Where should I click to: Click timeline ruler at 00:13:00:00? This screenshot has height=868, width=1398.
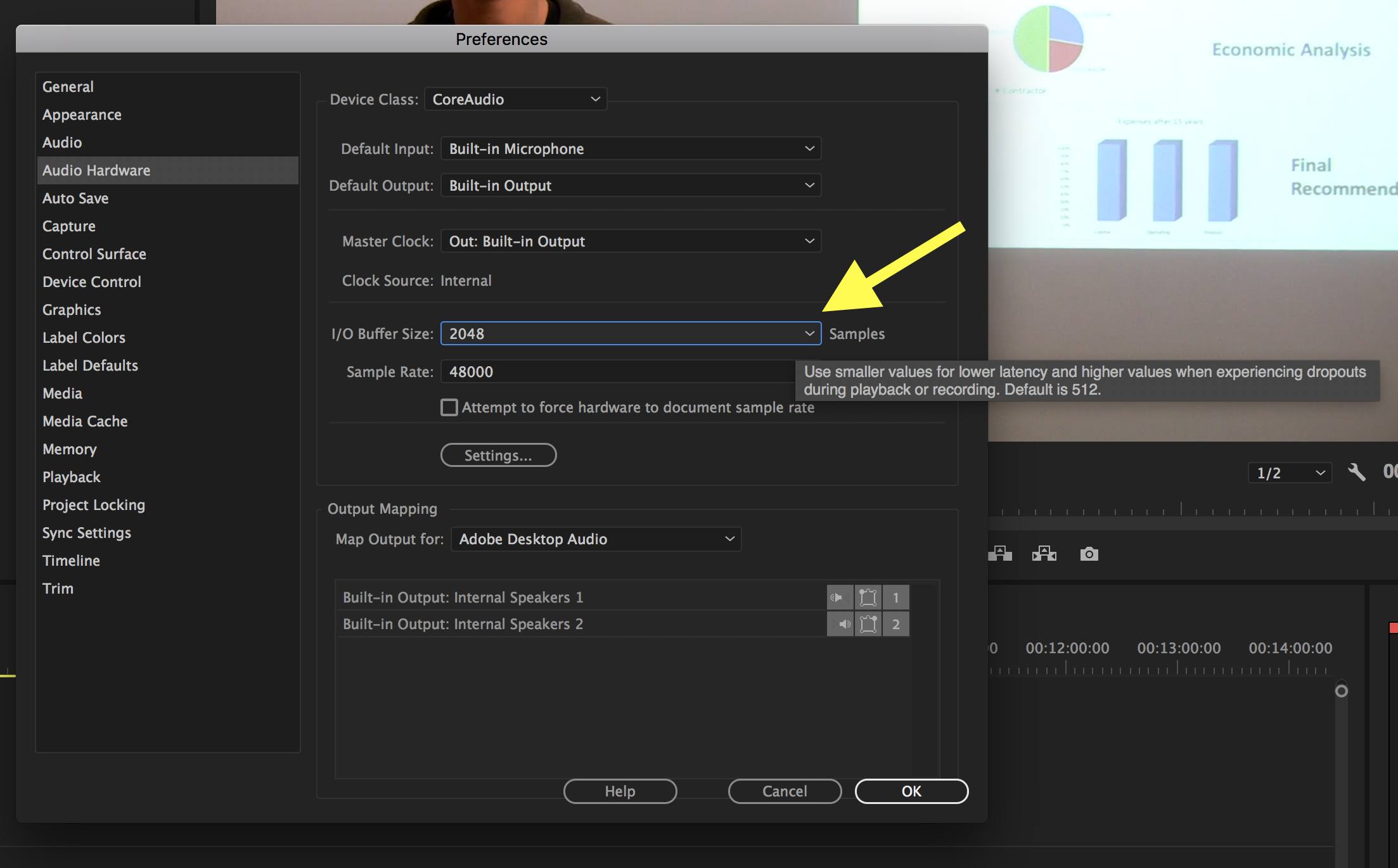tap(1179, 648)
